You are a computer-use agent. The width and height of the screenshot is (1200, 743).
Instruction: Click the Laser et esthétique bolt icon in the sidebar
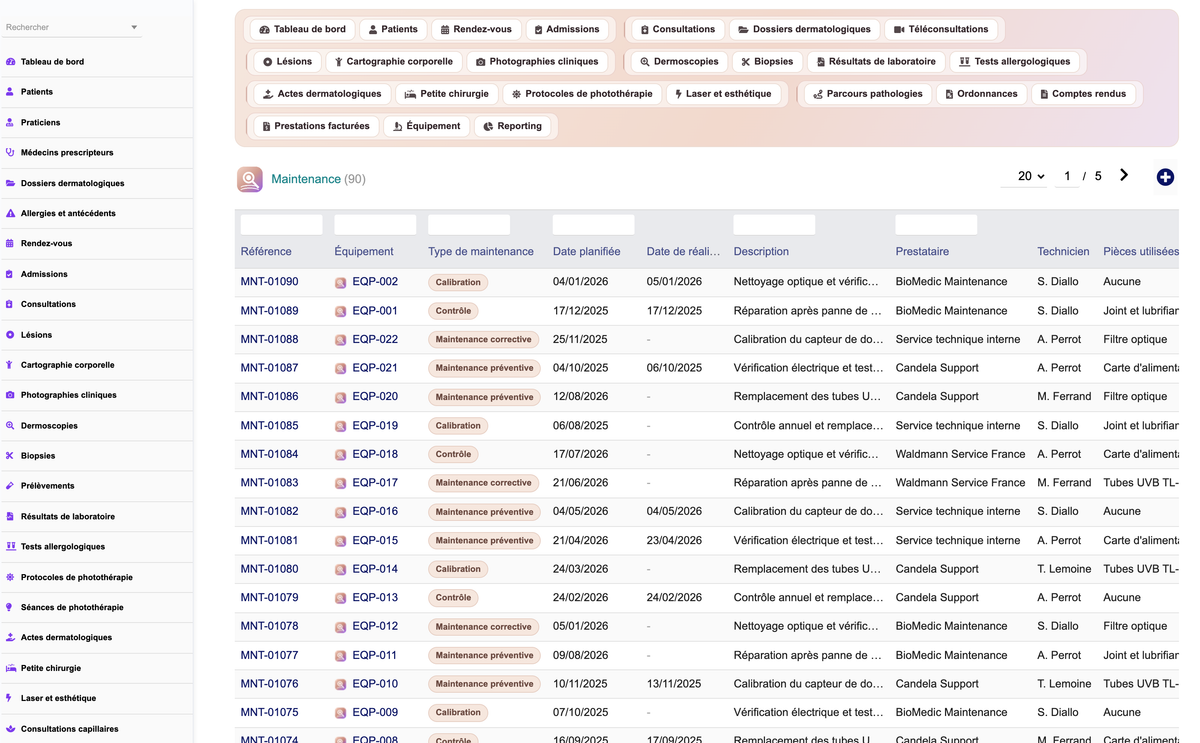click(x=10, y=698)
